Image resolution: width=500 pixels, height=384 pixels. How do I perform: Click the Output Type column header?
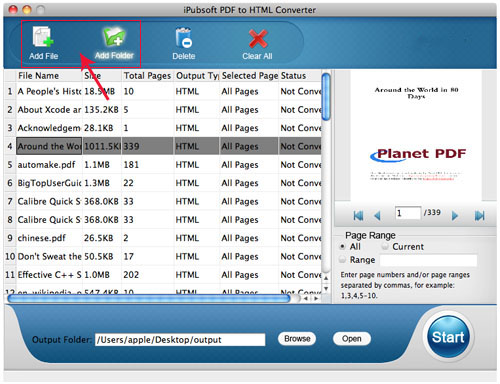coord(197,76)
